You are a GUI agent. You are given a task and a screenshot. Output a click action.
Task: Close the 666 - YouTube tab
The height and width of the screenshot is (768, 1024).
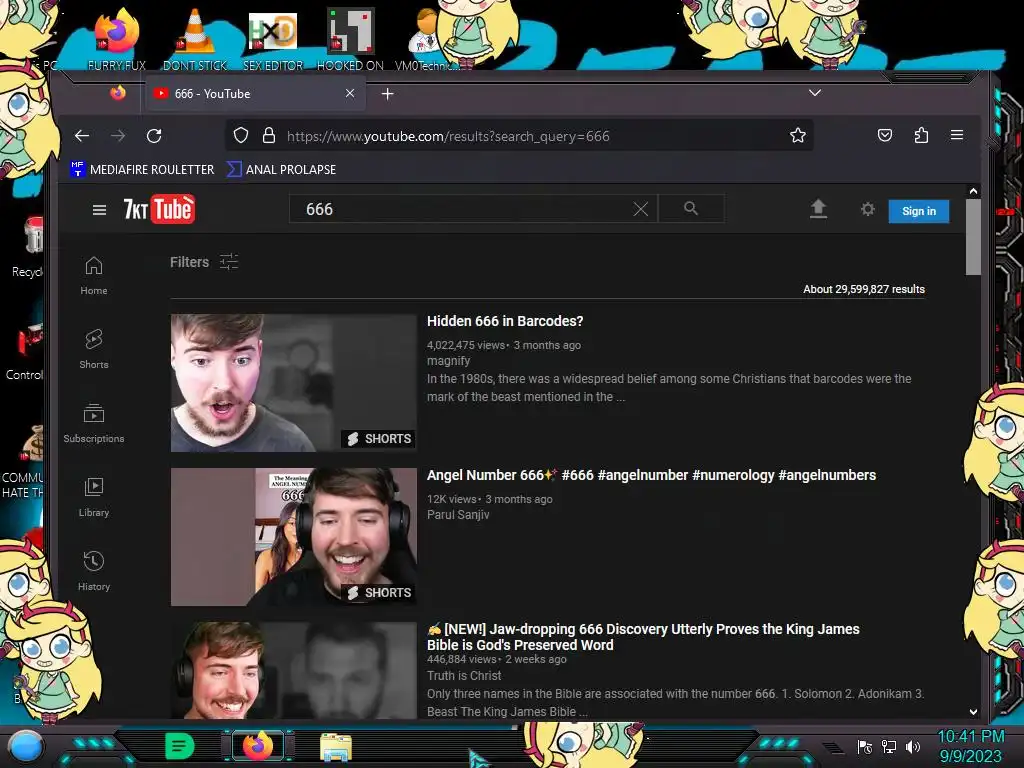click(x=350, y=93)
